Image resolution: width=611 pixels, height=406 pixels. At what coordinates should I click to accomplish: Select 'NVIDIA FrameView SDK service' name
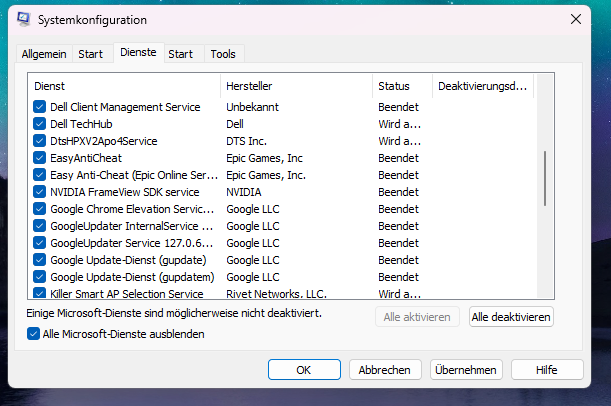[x=125, y=192]
